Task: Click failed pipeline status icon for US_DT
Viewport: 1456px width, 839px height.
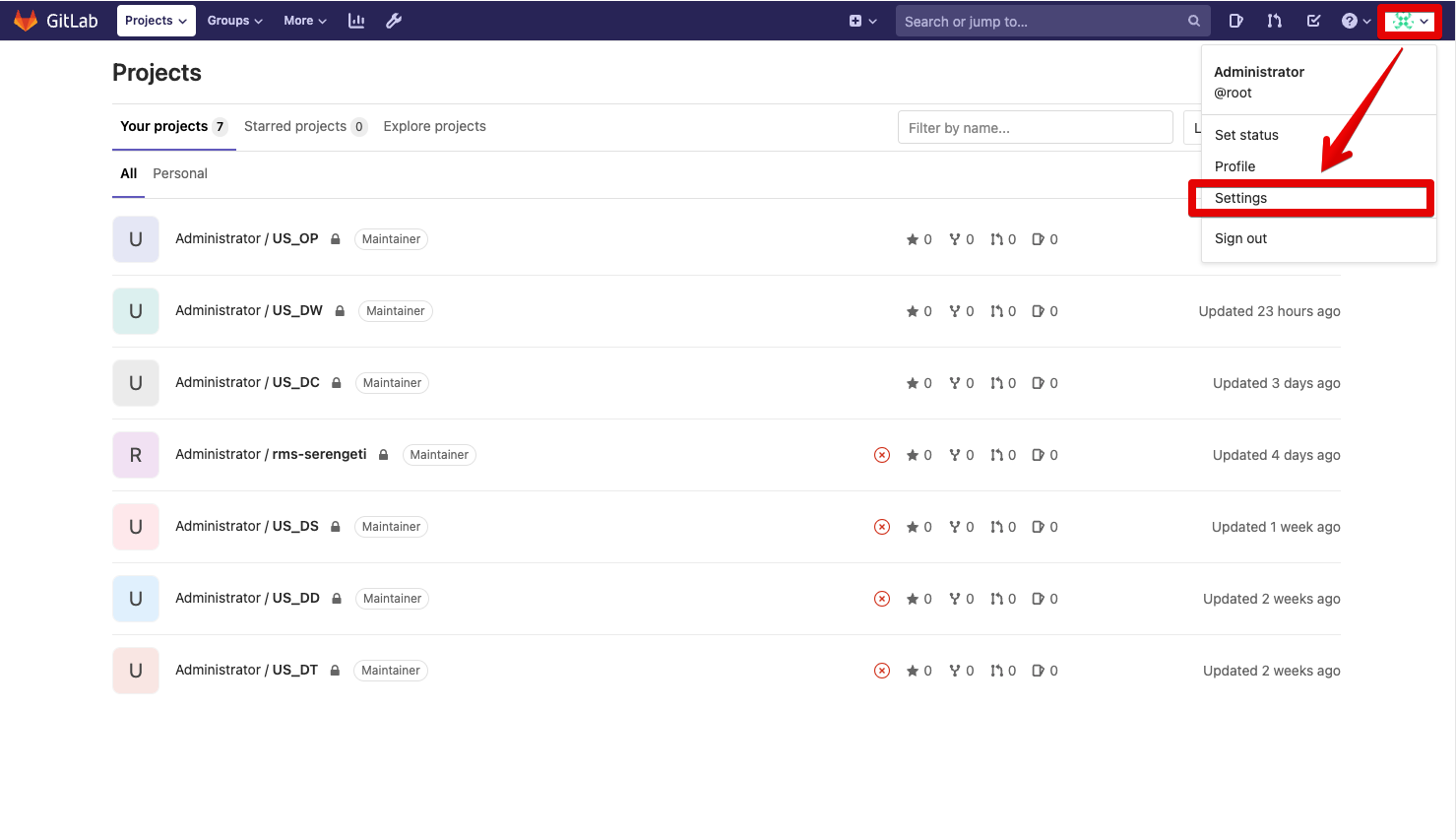Action: (882, 671)
